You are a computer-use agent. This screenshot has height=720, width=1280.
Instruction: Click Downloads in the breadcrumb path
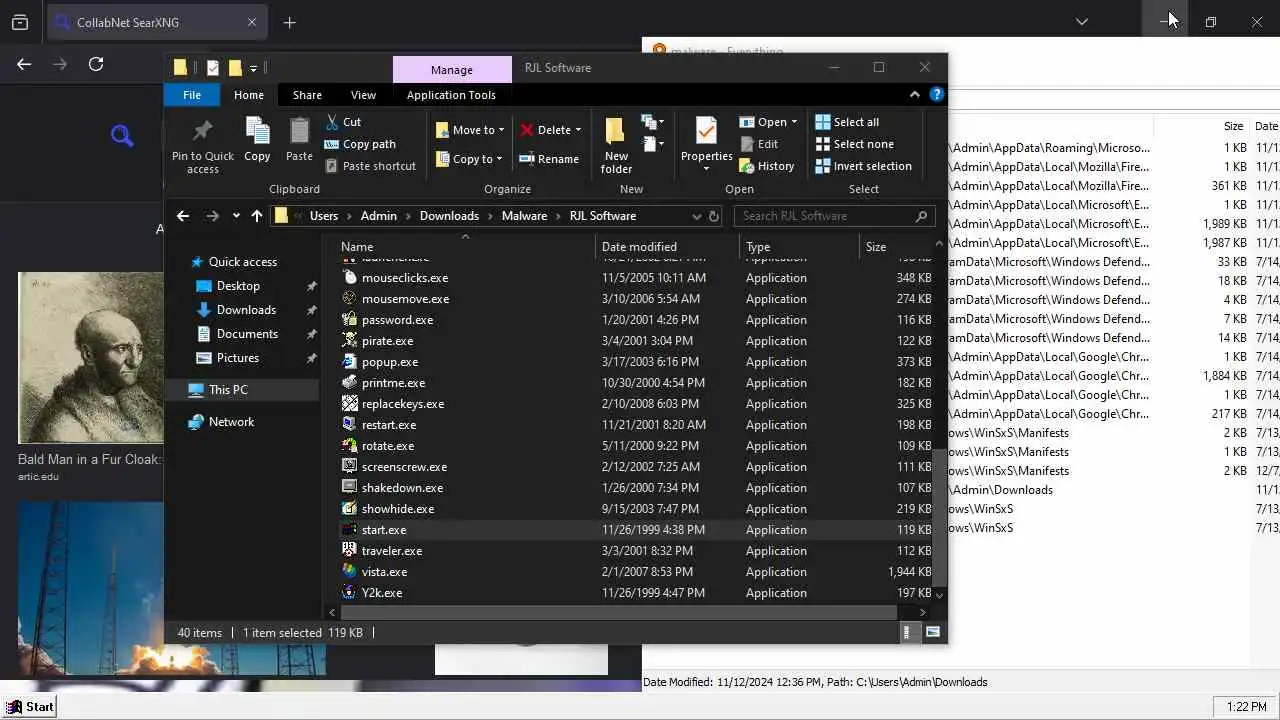(x=449, y=216)
